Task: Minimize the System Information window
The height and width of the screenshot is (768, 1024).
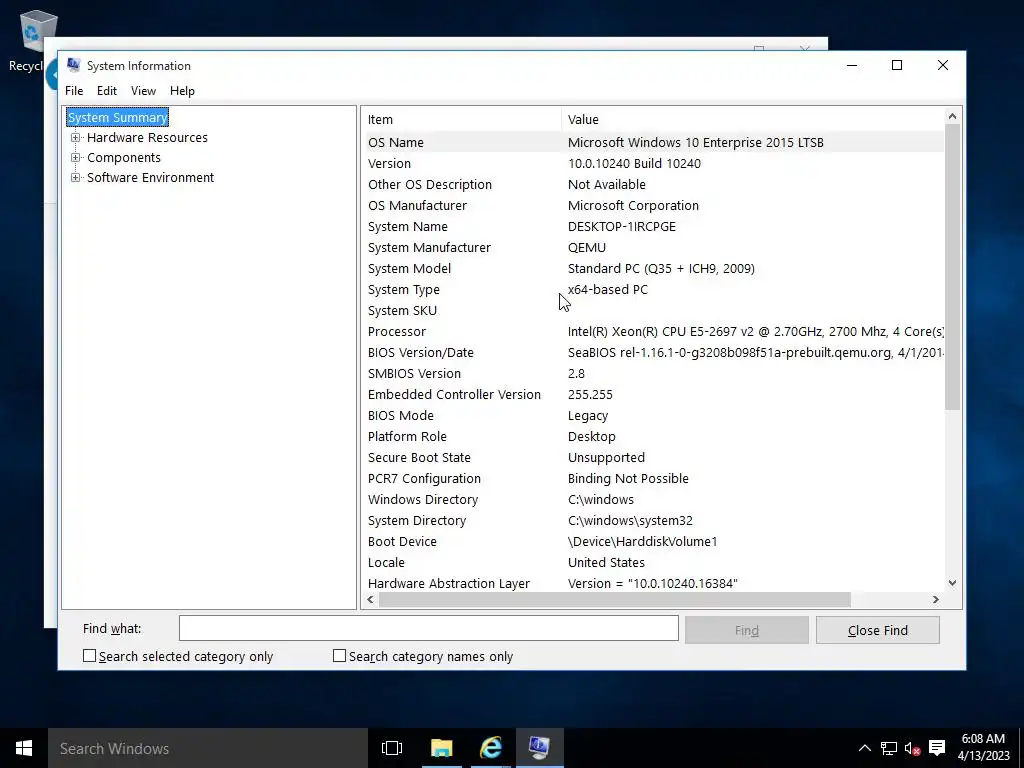Action: (852, 65)
